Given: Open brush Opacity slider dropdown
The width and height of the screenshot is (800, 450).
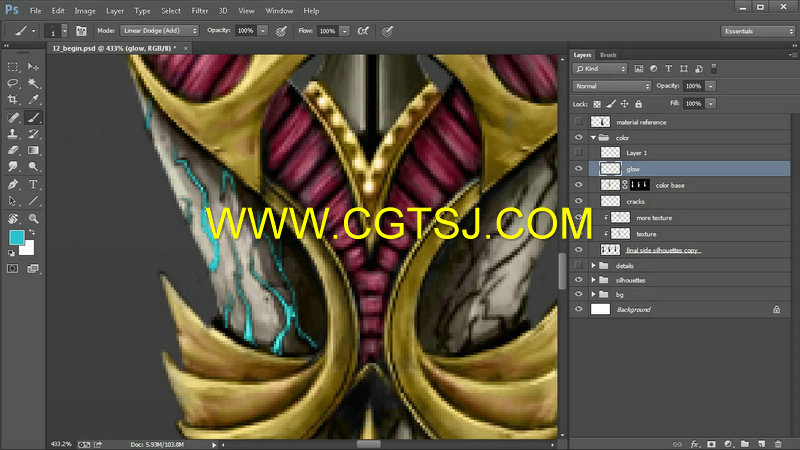Looking at the screenshot, I should click(263, 31).
